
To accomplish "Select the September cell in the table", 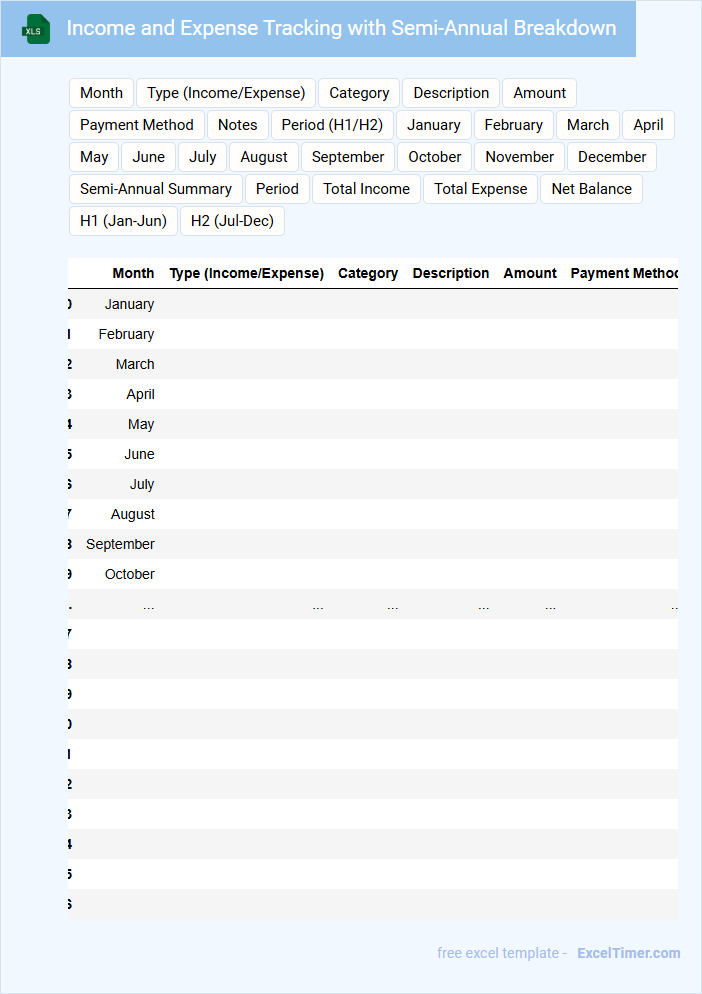I will 120,545.
